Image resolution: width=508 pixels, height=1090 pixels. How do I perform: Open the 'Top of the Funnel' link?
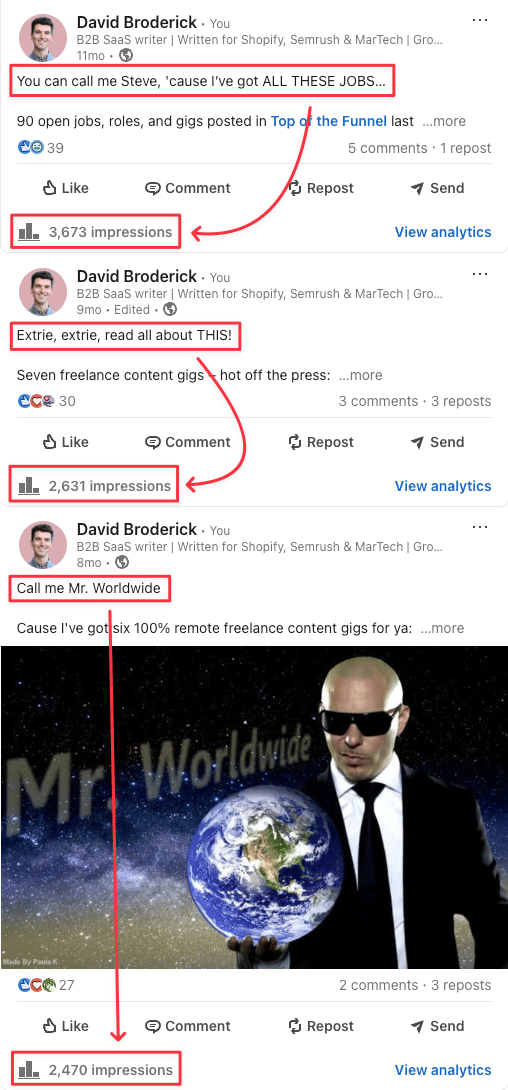point(329,122)
